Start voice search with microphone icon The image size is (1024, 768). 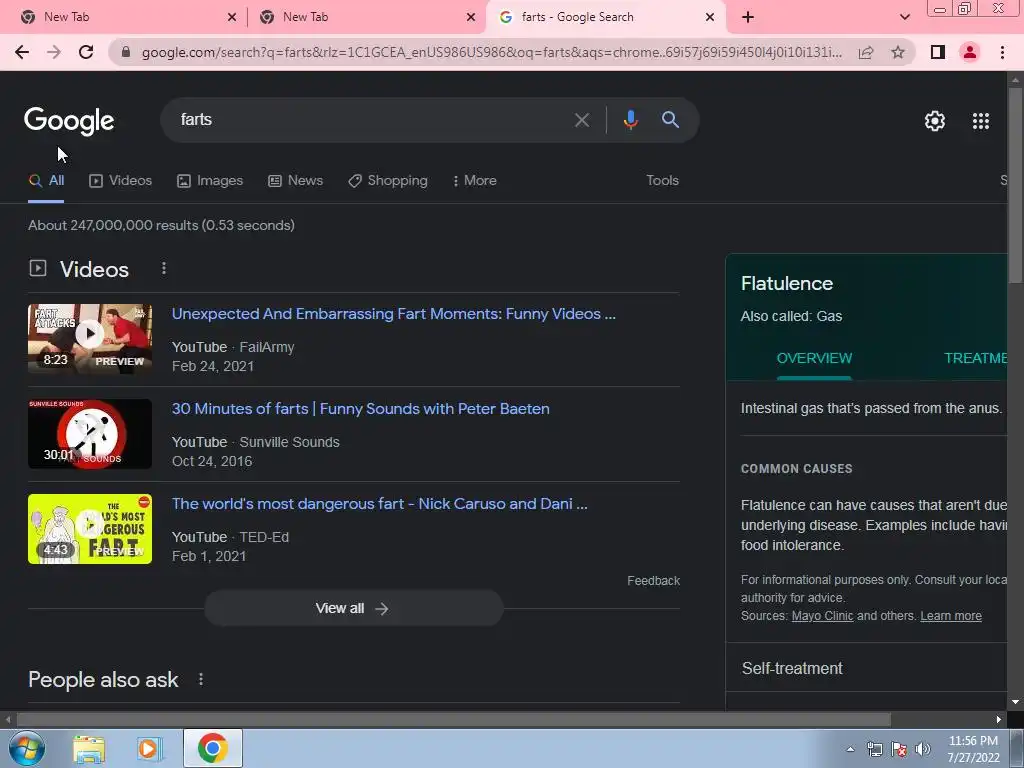click(630, 120)
